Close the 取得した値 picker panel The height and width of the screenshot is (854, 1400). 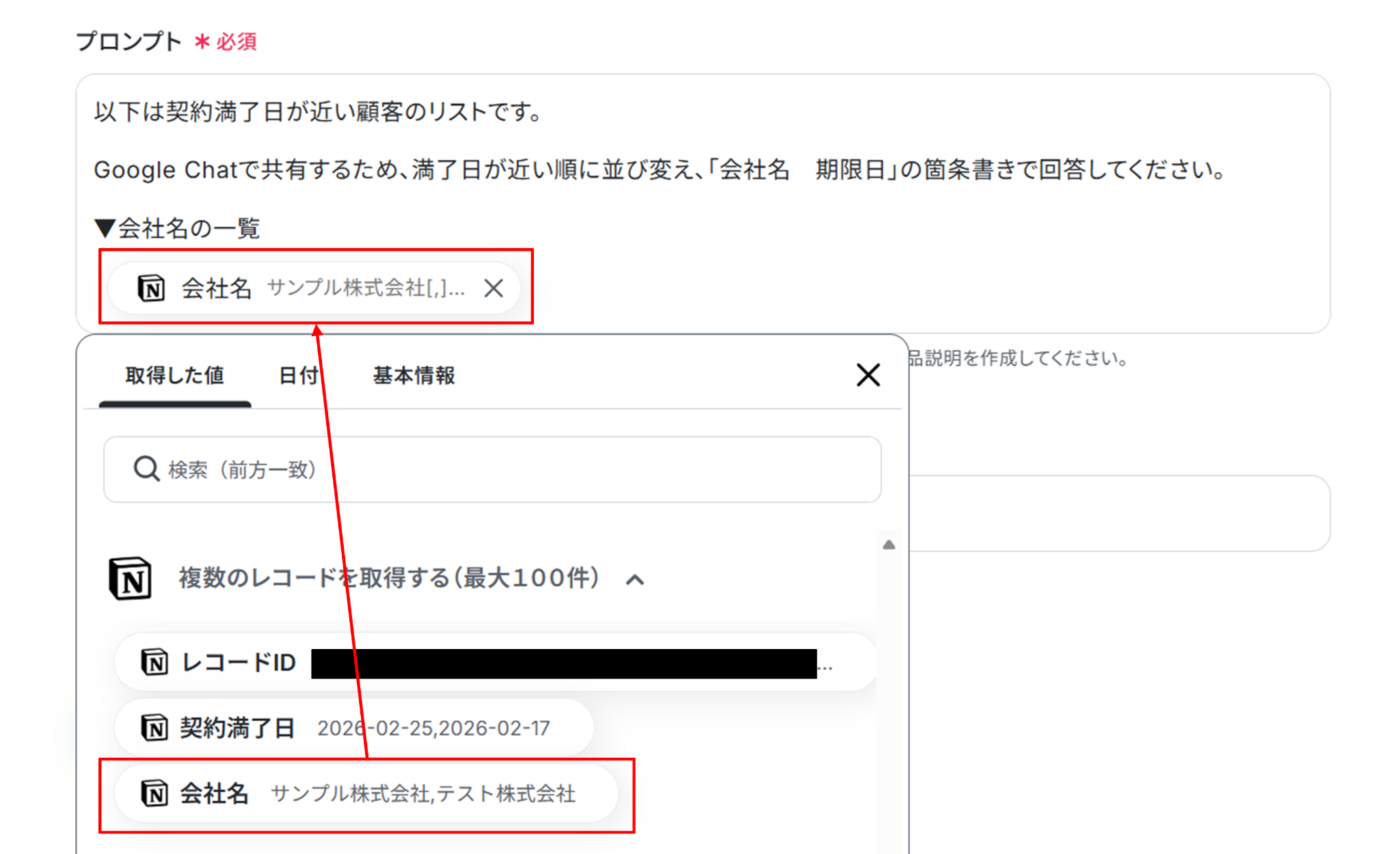click(868, 375)
